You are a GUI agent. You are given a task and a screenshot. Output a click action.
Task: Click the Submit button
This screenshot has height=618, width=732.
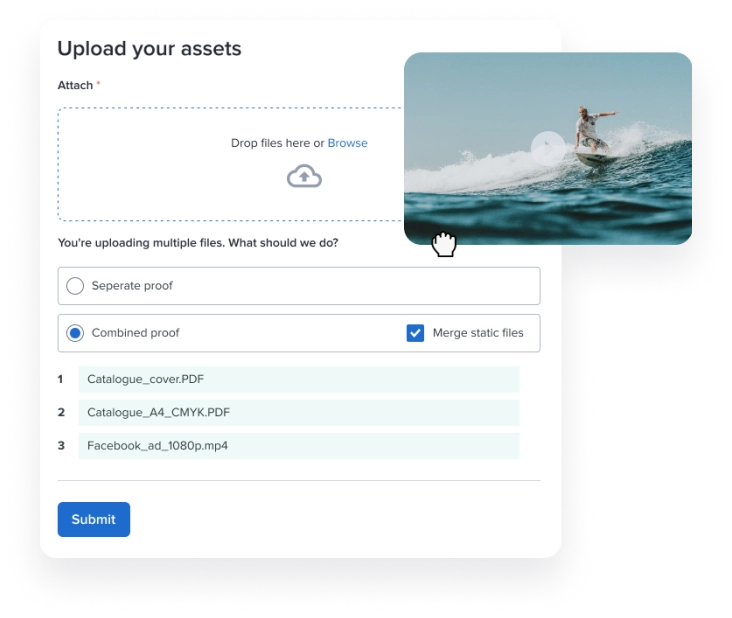(x=94, y=519)
